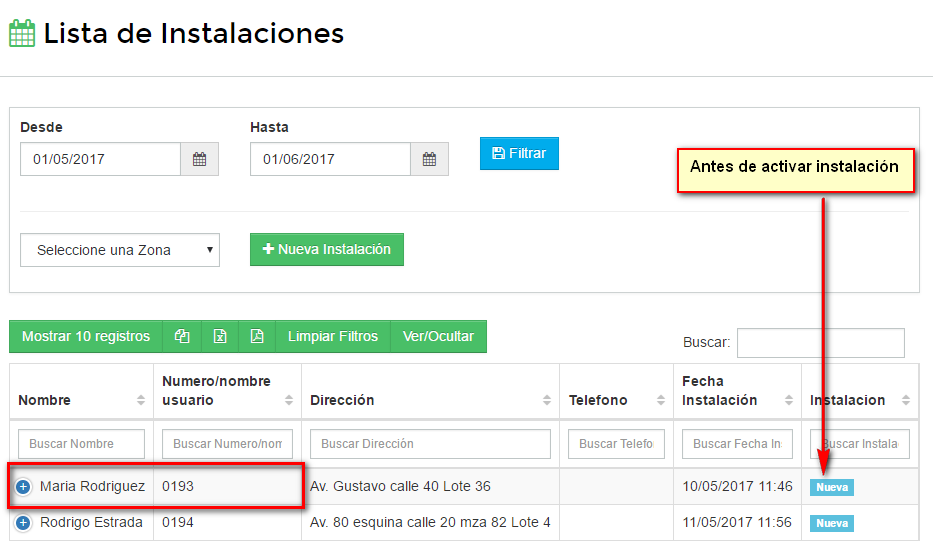Viewport: 933px width, 558px height.
Task: Open the Seleccione una Zona dropdown
Action: (119, 250)
